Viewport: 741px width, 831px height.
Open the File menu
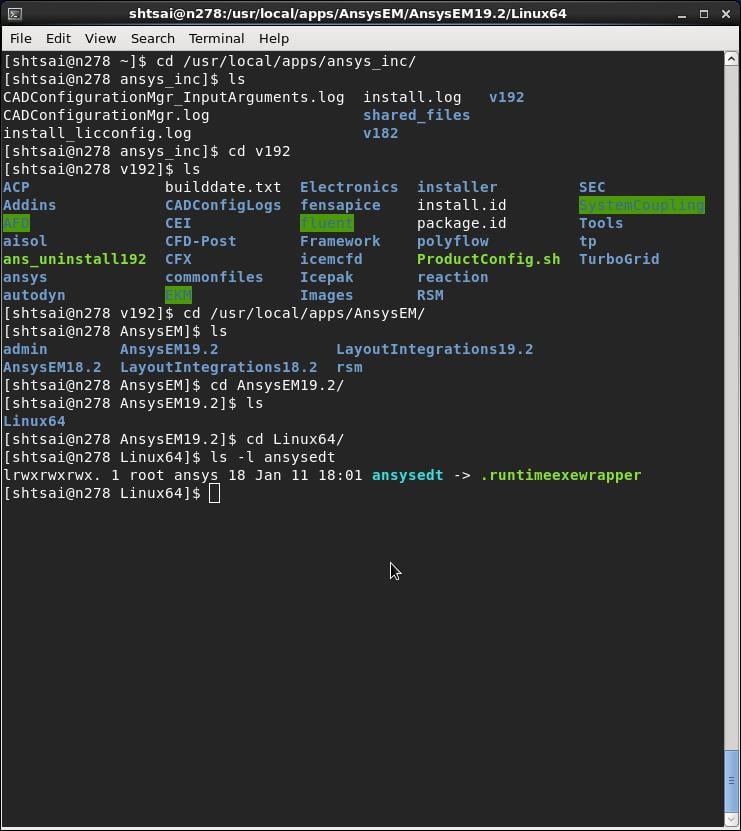pos(21,39)
